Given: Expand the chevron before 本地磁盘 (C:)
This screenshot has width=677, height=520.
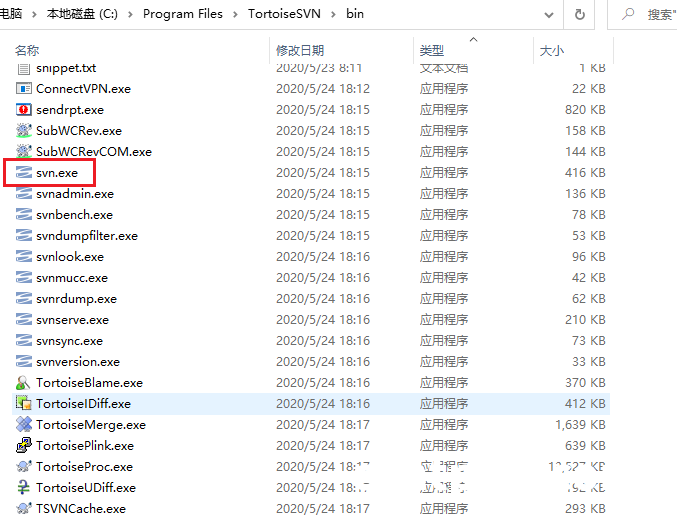Looking at the screenshot, I should pos(34,14).
